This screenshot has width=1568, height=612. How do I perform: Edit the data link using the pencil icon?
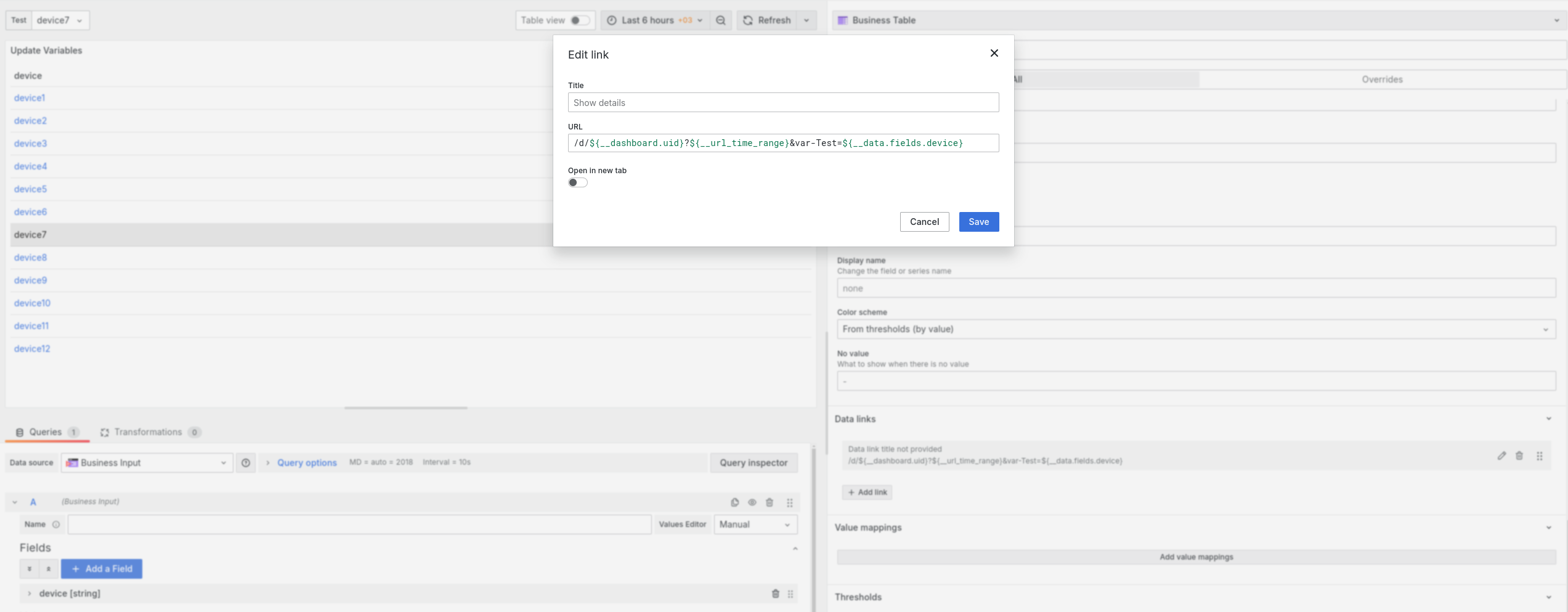click(x=1501, y=456)
